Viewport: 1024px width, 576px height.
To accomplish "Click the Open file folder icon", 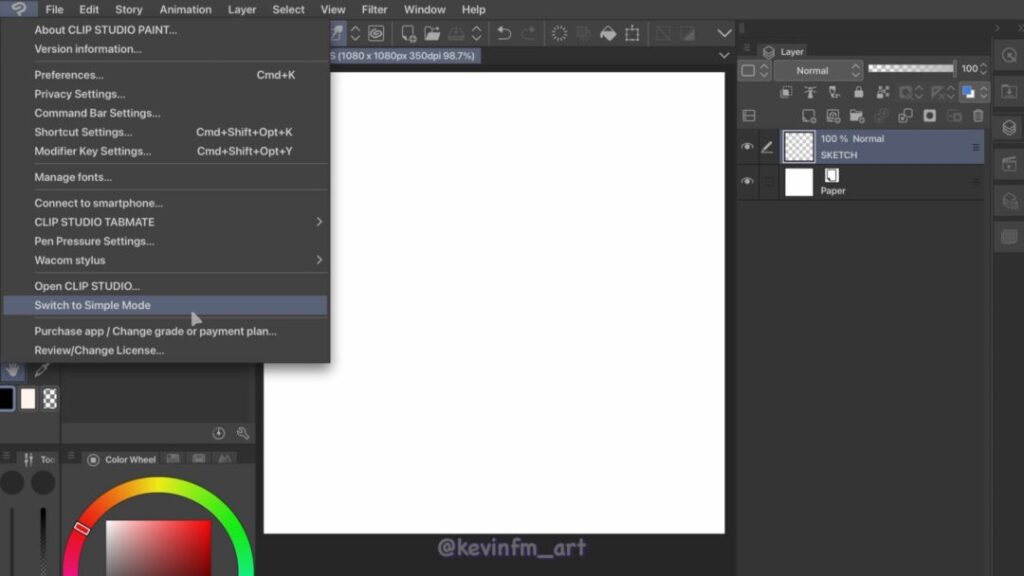I will click(x=432, y=34).
